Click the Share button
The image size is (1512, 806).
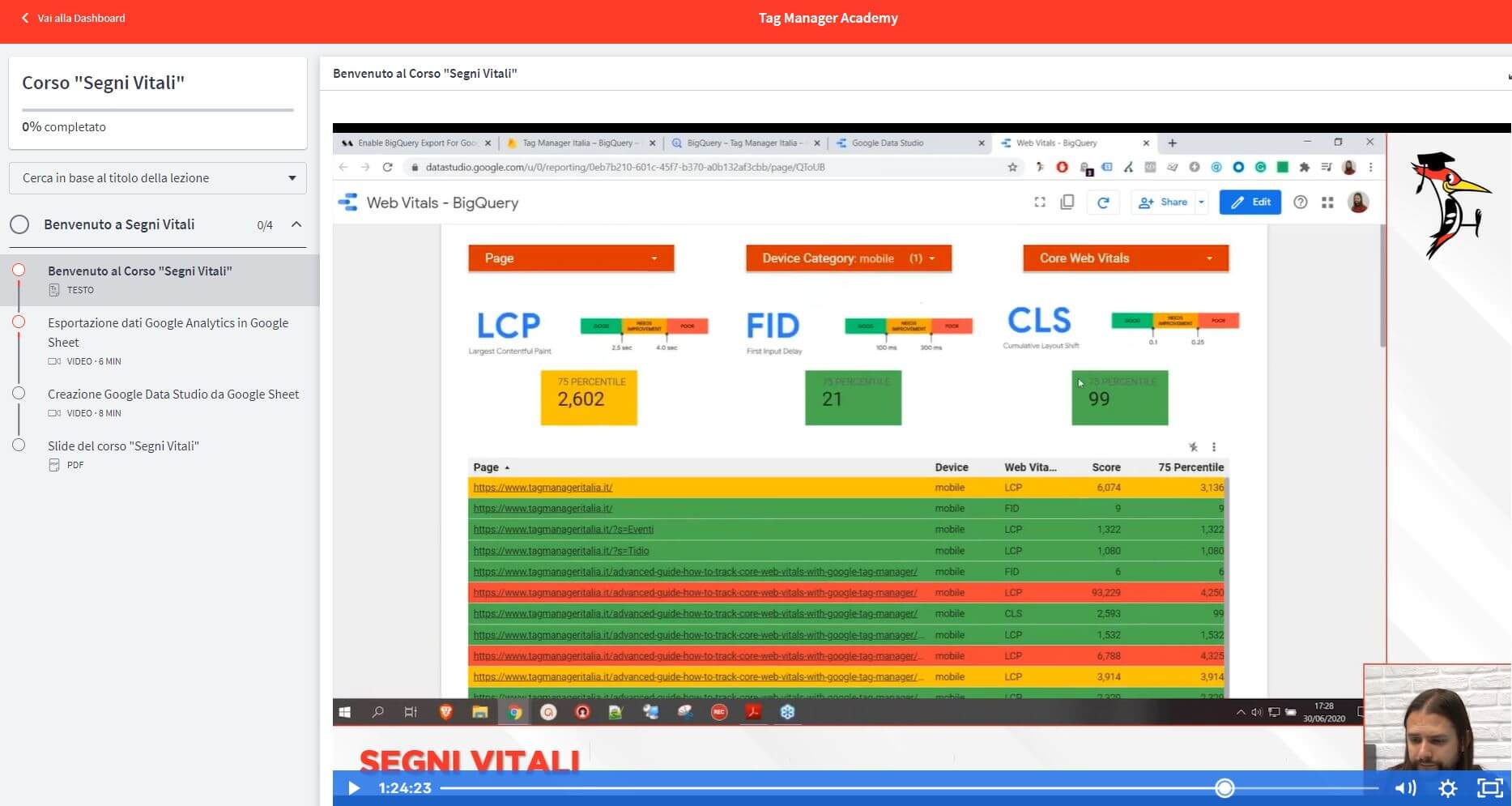click(1163, 203)
